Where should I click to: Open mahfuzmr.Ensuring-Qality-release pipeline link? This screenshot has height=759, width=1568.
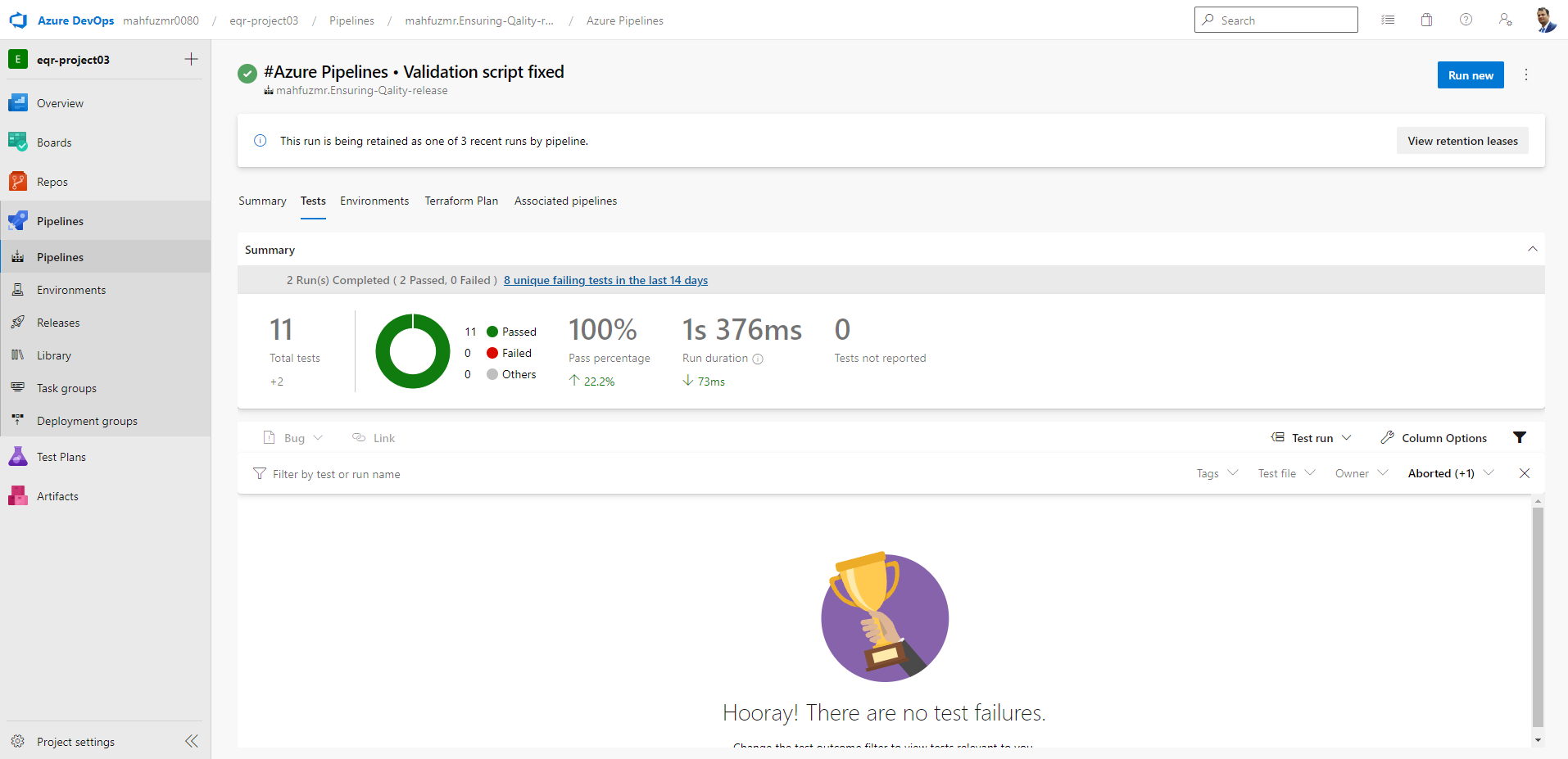(361, 91)
